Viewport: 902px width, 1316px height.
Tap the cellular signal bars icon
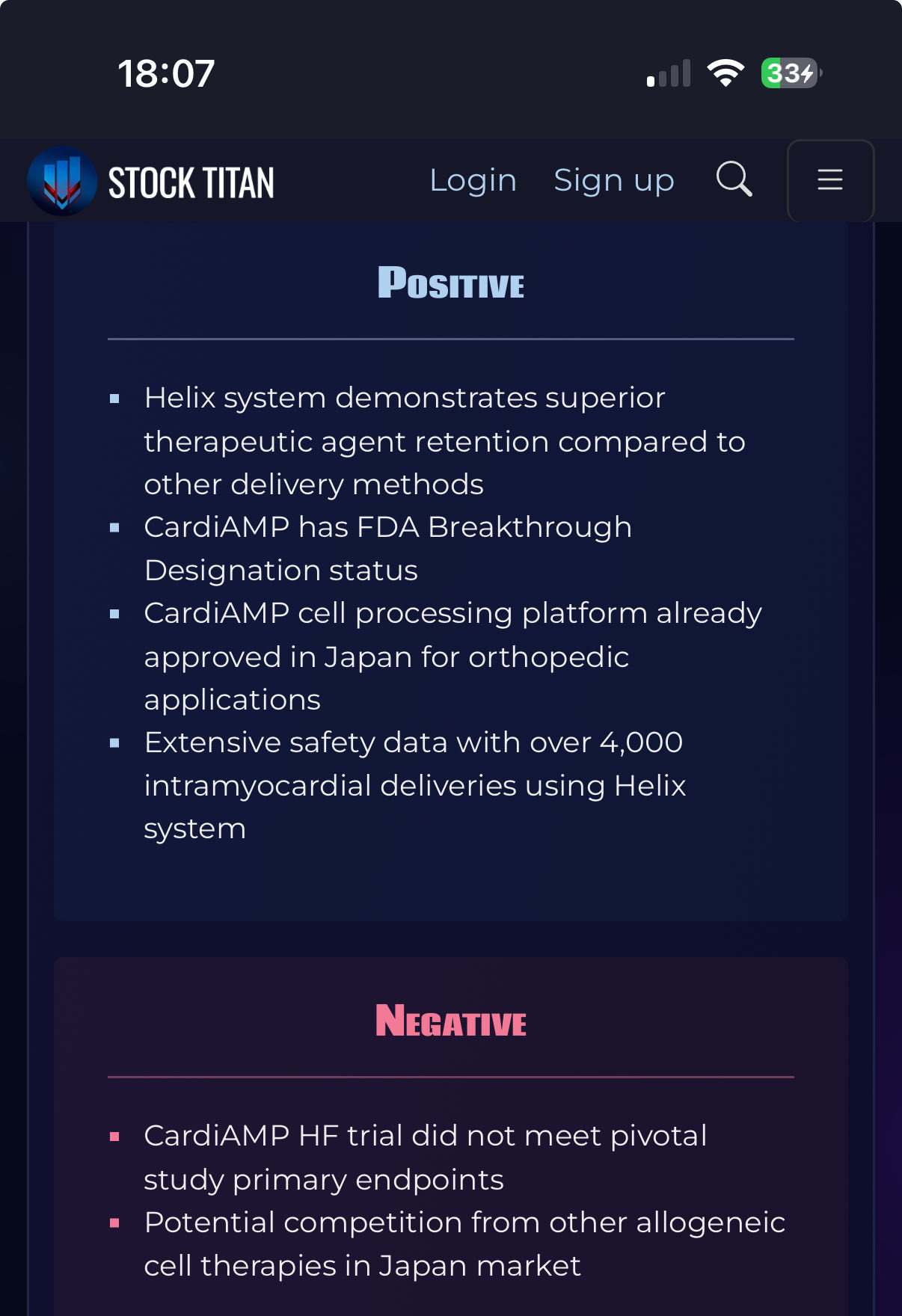coord(668,73)
